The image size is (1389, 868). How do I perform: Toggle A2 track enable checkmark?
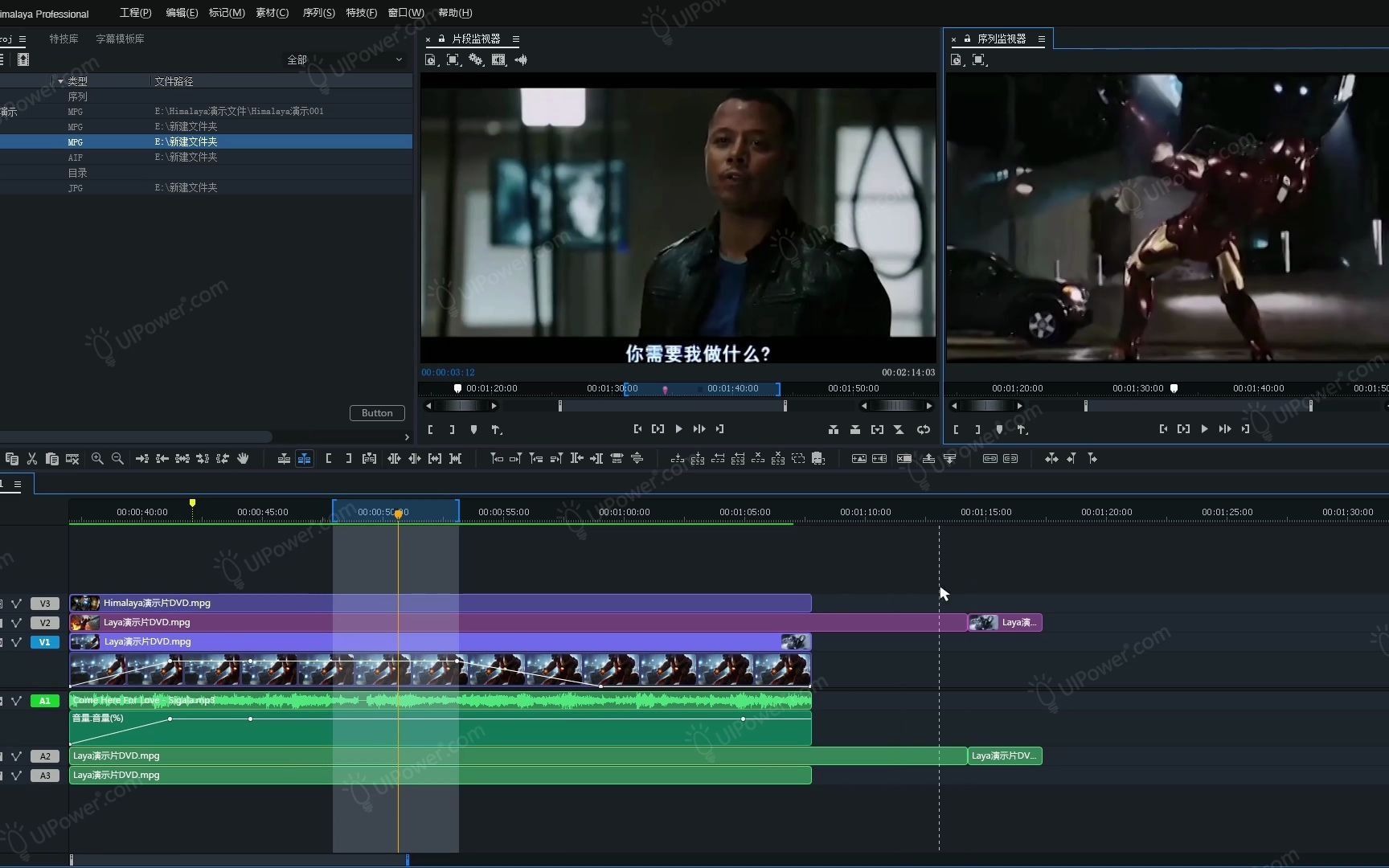(16, 755)
